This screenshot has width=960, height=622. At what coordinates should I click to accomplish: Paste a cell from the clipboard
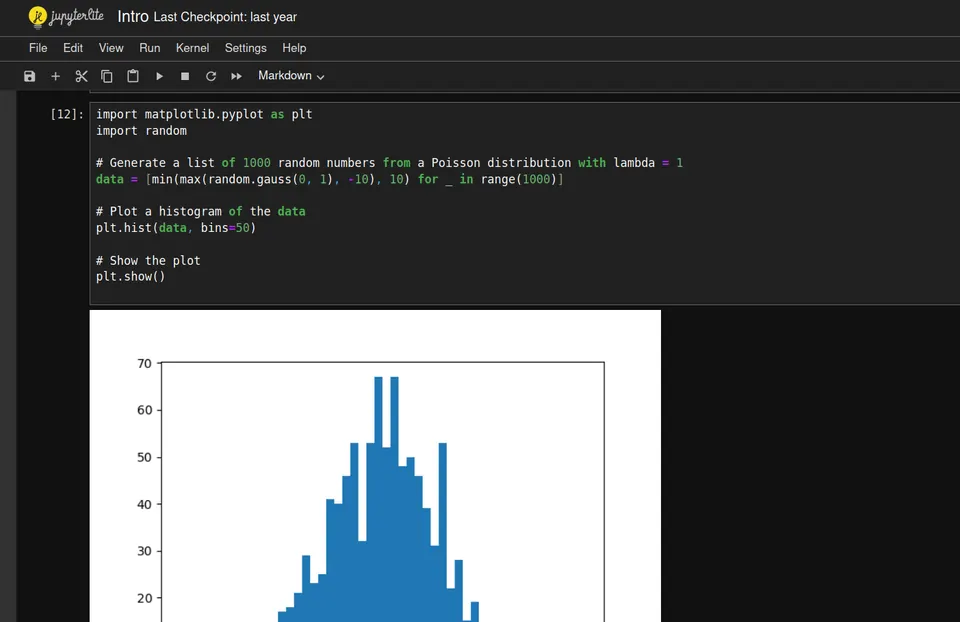pyautogui.click(x=133, y=76)
